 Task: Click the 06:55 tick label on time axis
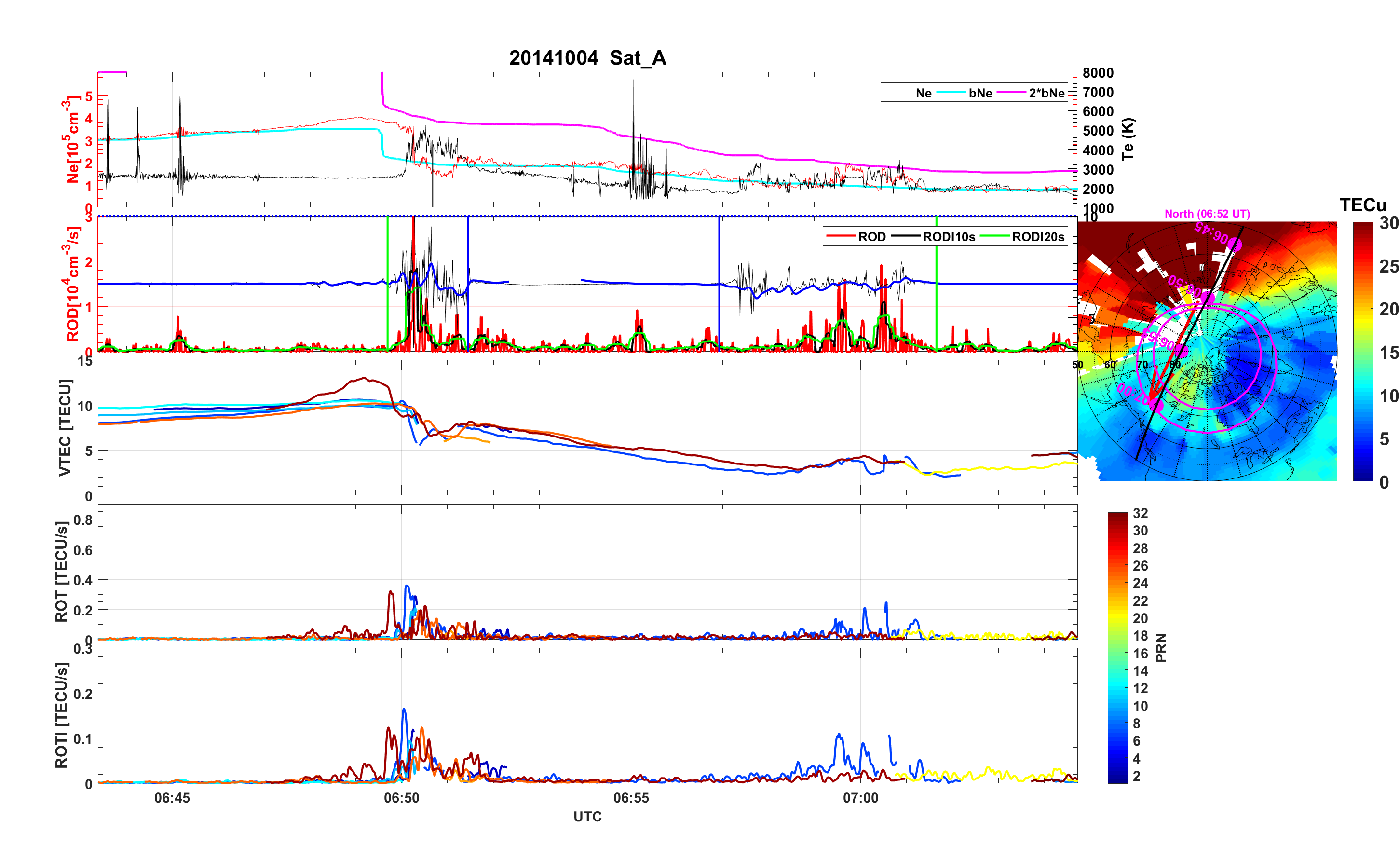631,797
